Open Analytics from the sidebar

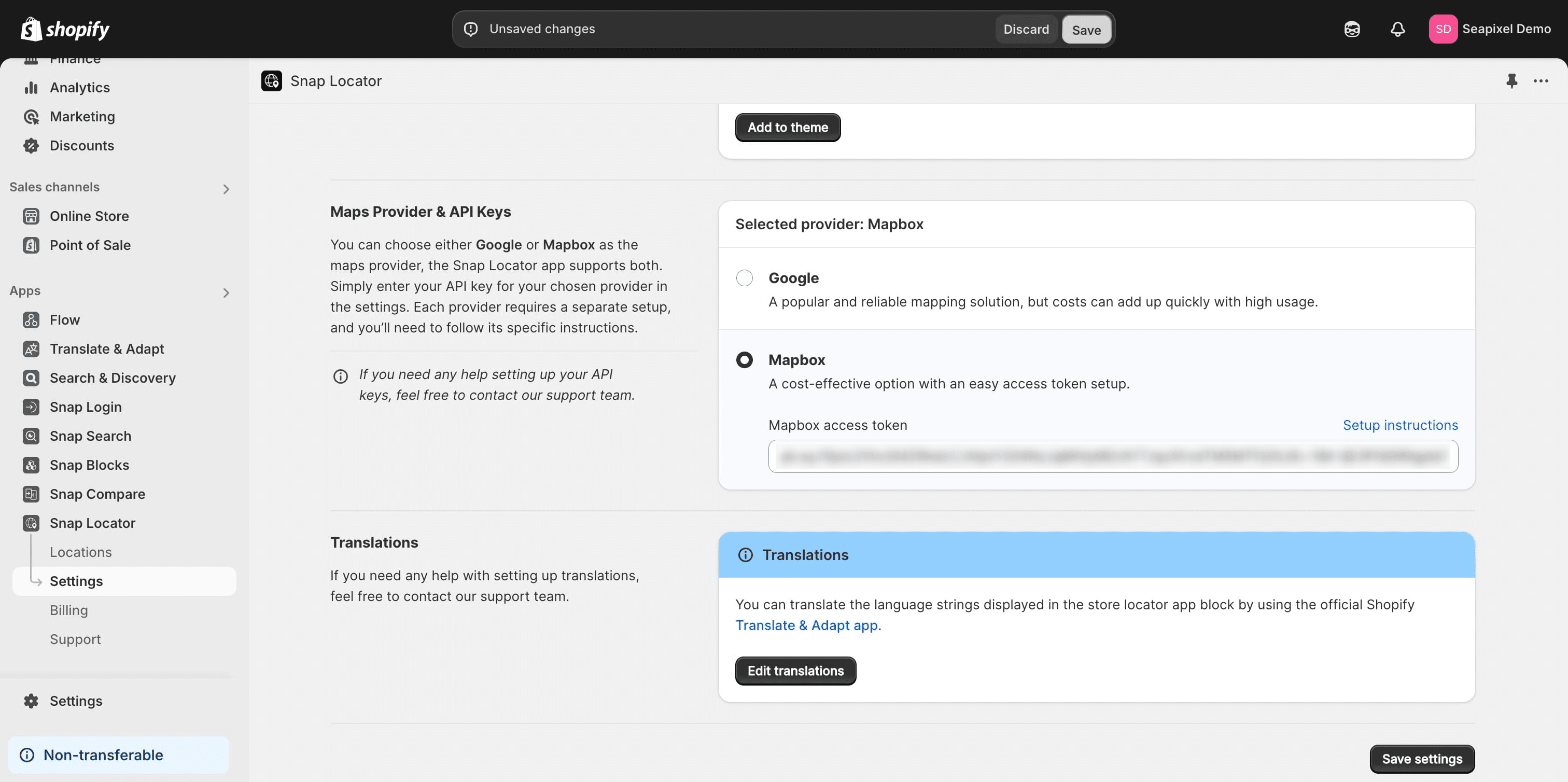tap(80, 88)
